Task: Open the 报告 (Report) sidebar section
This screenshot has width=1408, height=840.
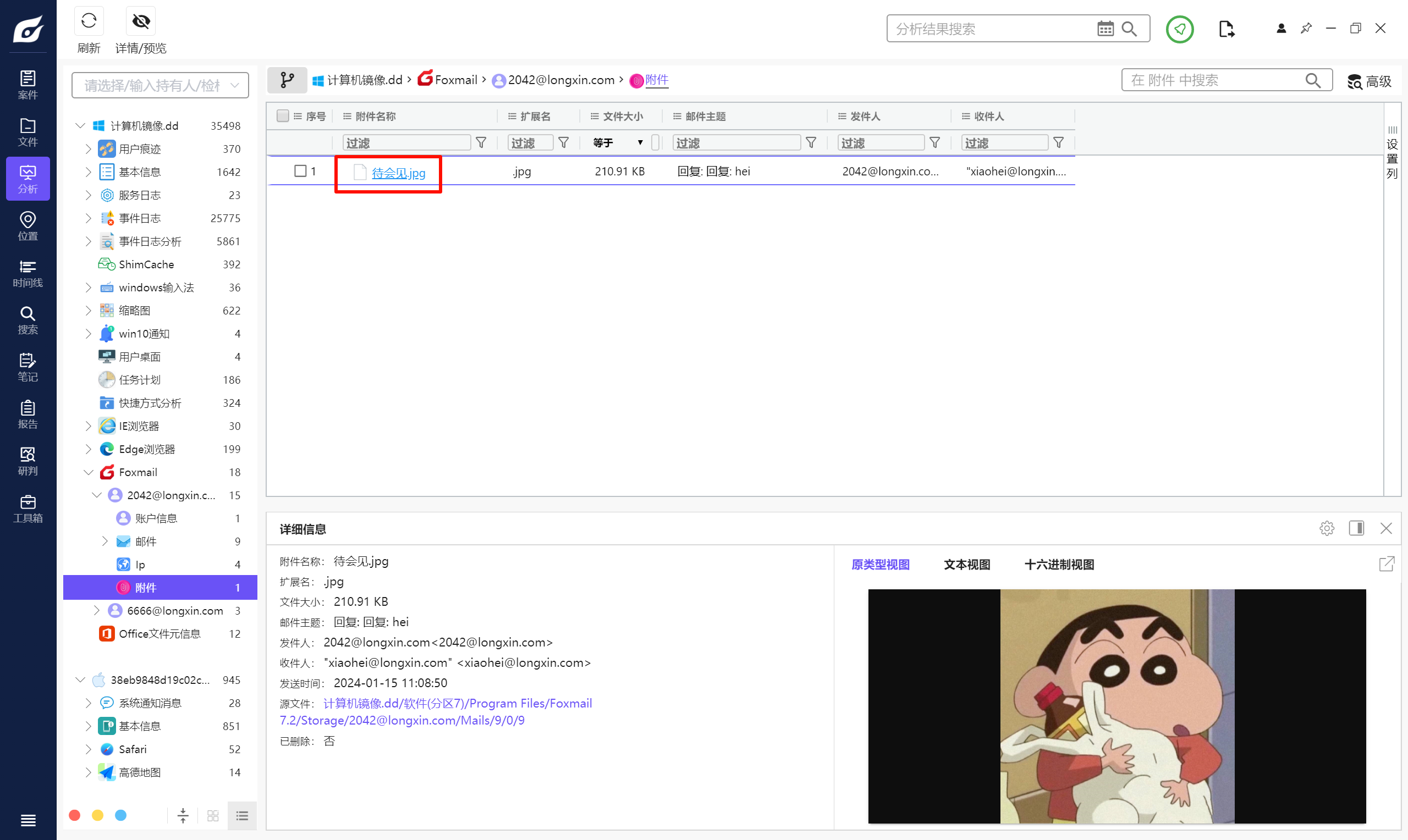Action: point(28,414)
